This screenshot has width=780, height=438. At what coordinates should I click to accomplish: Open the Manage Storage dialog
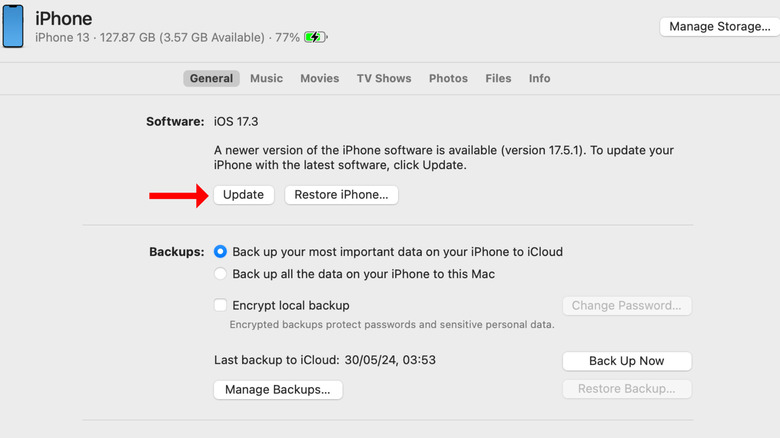[719, 27]
